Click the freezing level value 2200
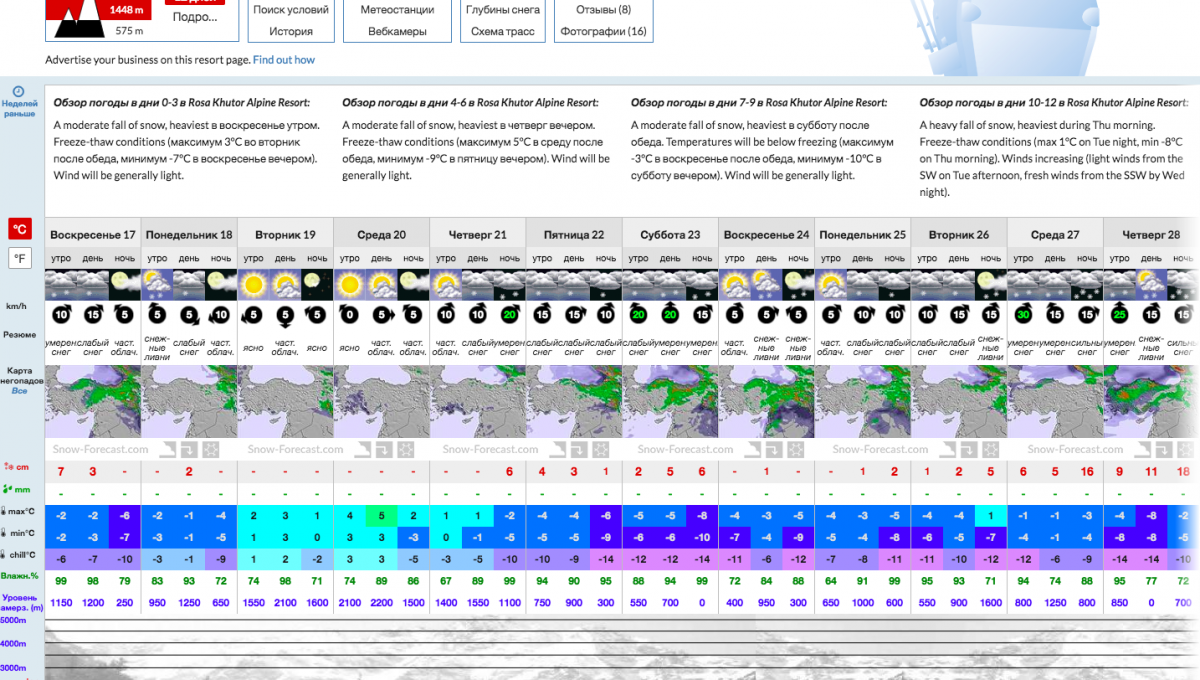 [381, 603]
